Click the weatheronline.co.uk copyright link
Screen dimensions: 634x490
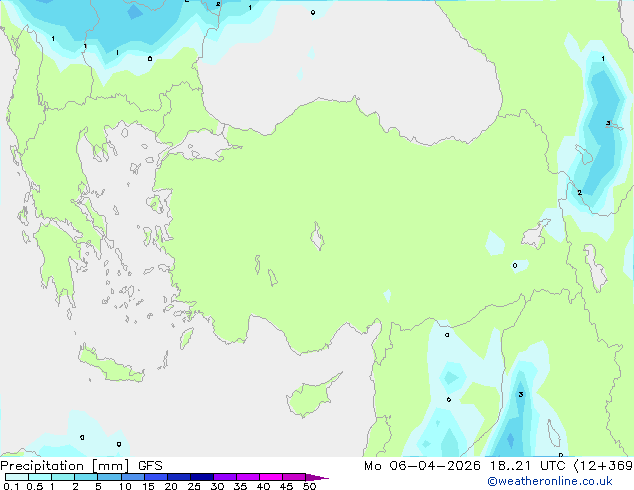(x=549, y=481)
